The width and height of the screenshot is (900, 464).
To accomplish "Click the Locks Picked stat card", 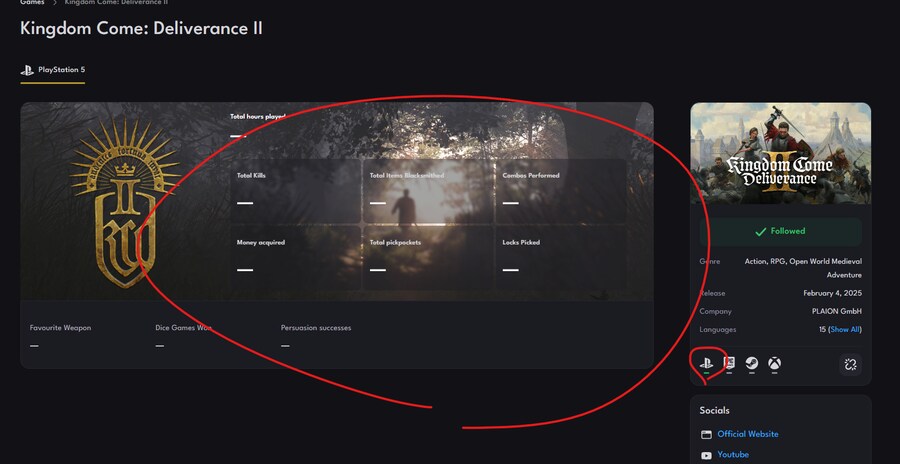I will coord(561,258).
